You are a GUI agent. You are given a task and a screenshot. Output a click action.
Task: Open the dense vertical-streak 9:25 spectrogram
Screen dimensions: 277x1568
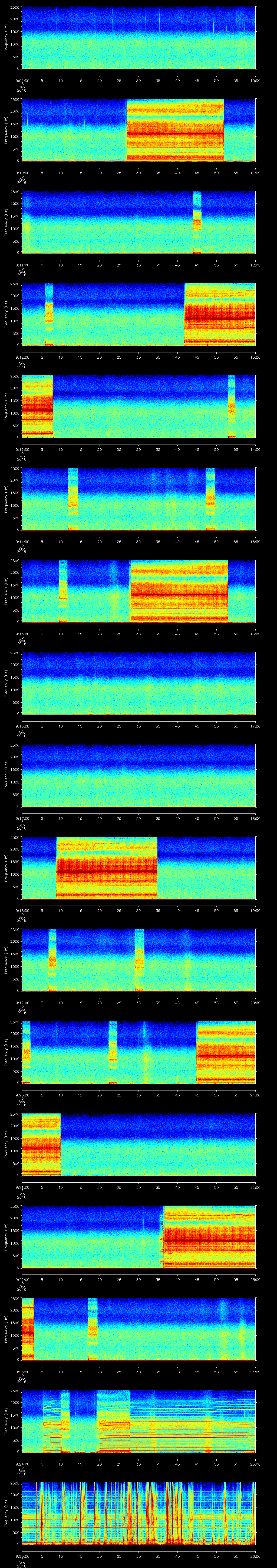138,1513
